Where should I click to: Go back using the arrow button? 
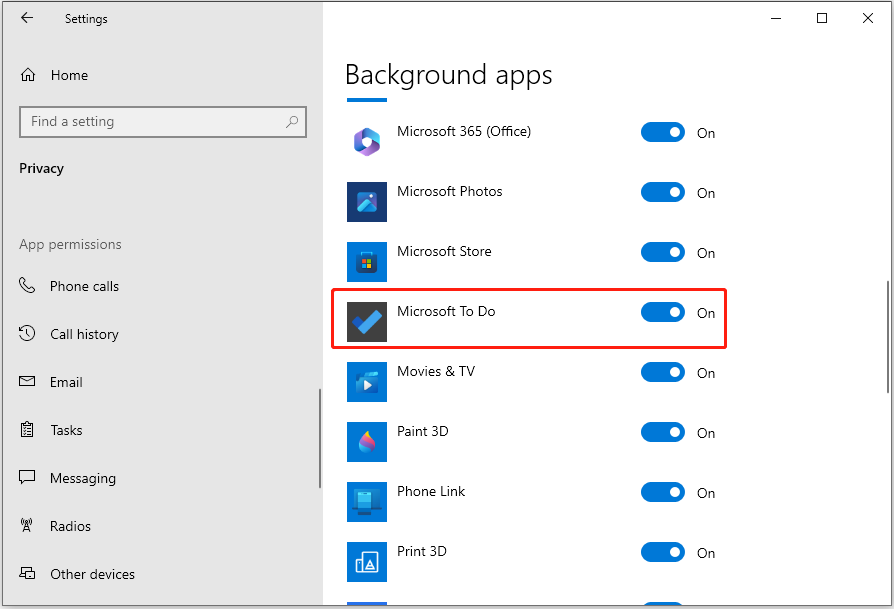point(27,18)
